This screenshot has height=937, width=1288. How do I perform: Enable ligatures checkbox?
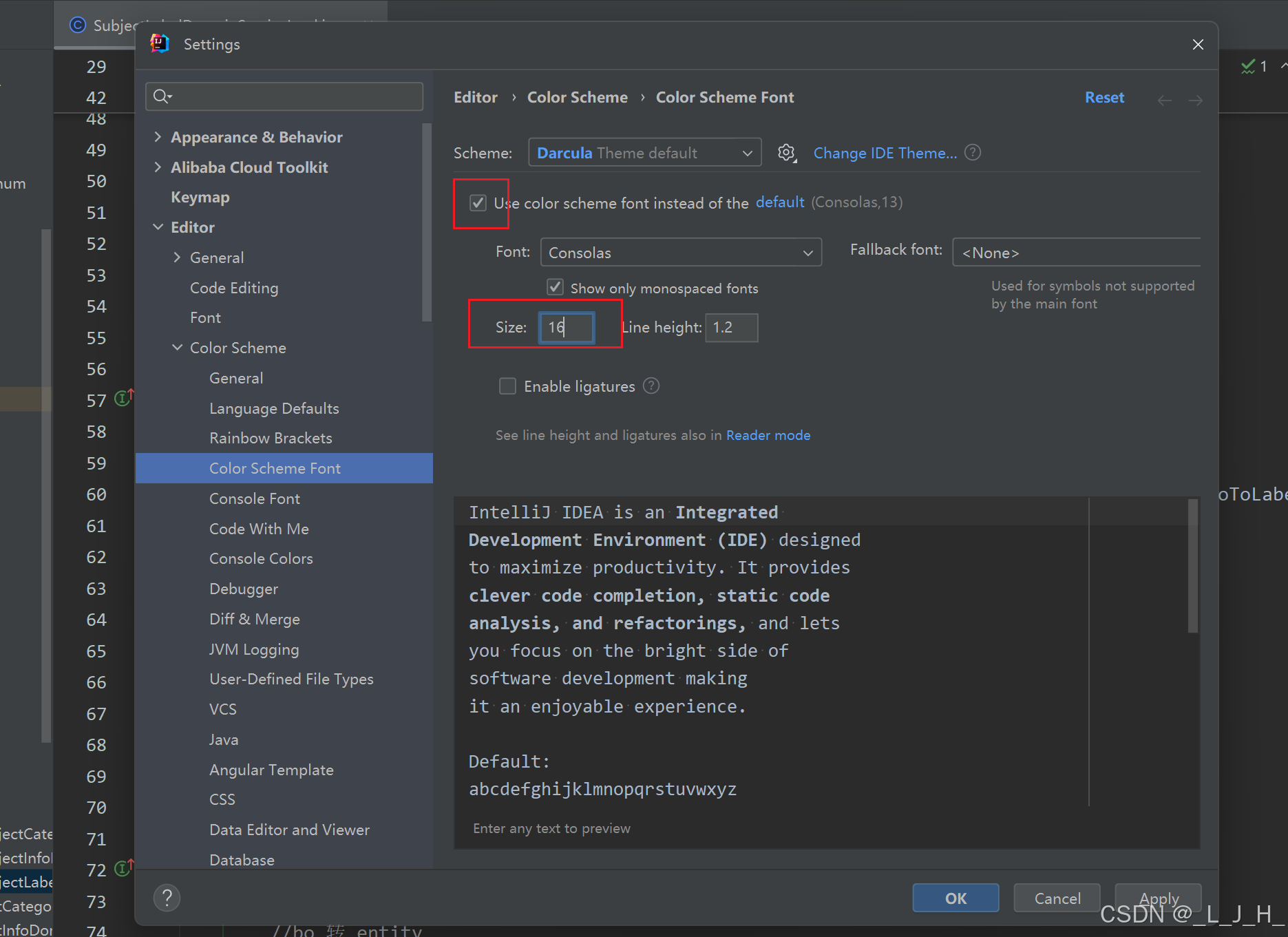pyautogui.click(x=507, y=386)
